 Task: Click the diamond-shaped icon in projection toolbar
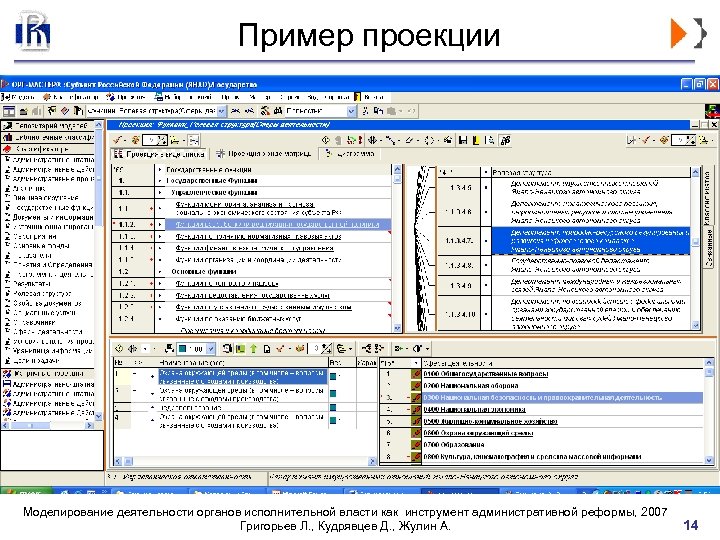pos(326,140)
